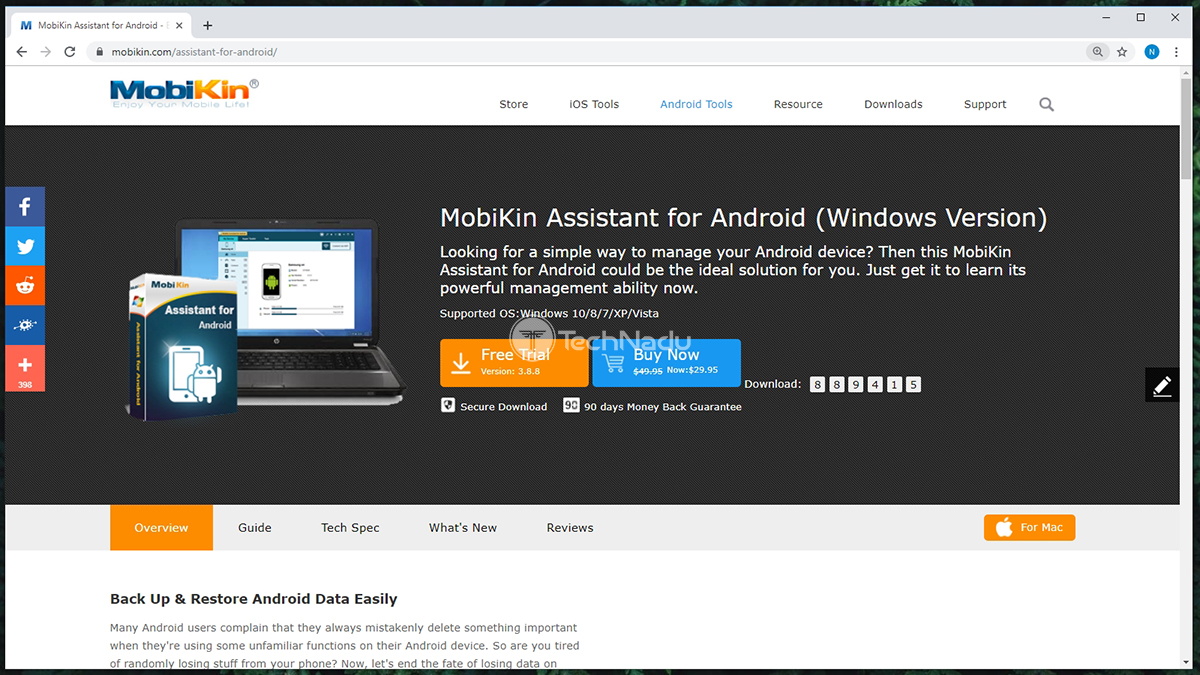Open Chrome three-dot menu
The height and width of the screenshot is (675, 1200).
click(x=1178, y=52)
